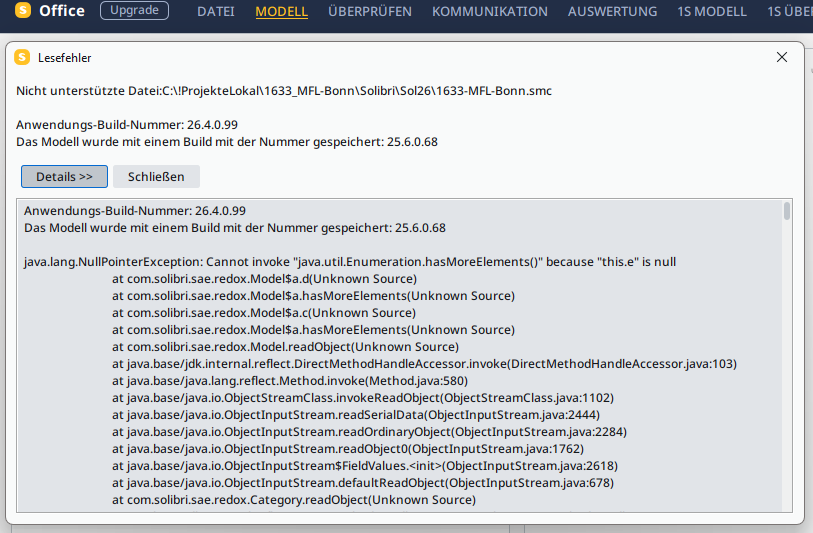Viewport: 813px width, 533px height.
Task: Click the NullPointerException error line
Action: click(x=350, y=262)
